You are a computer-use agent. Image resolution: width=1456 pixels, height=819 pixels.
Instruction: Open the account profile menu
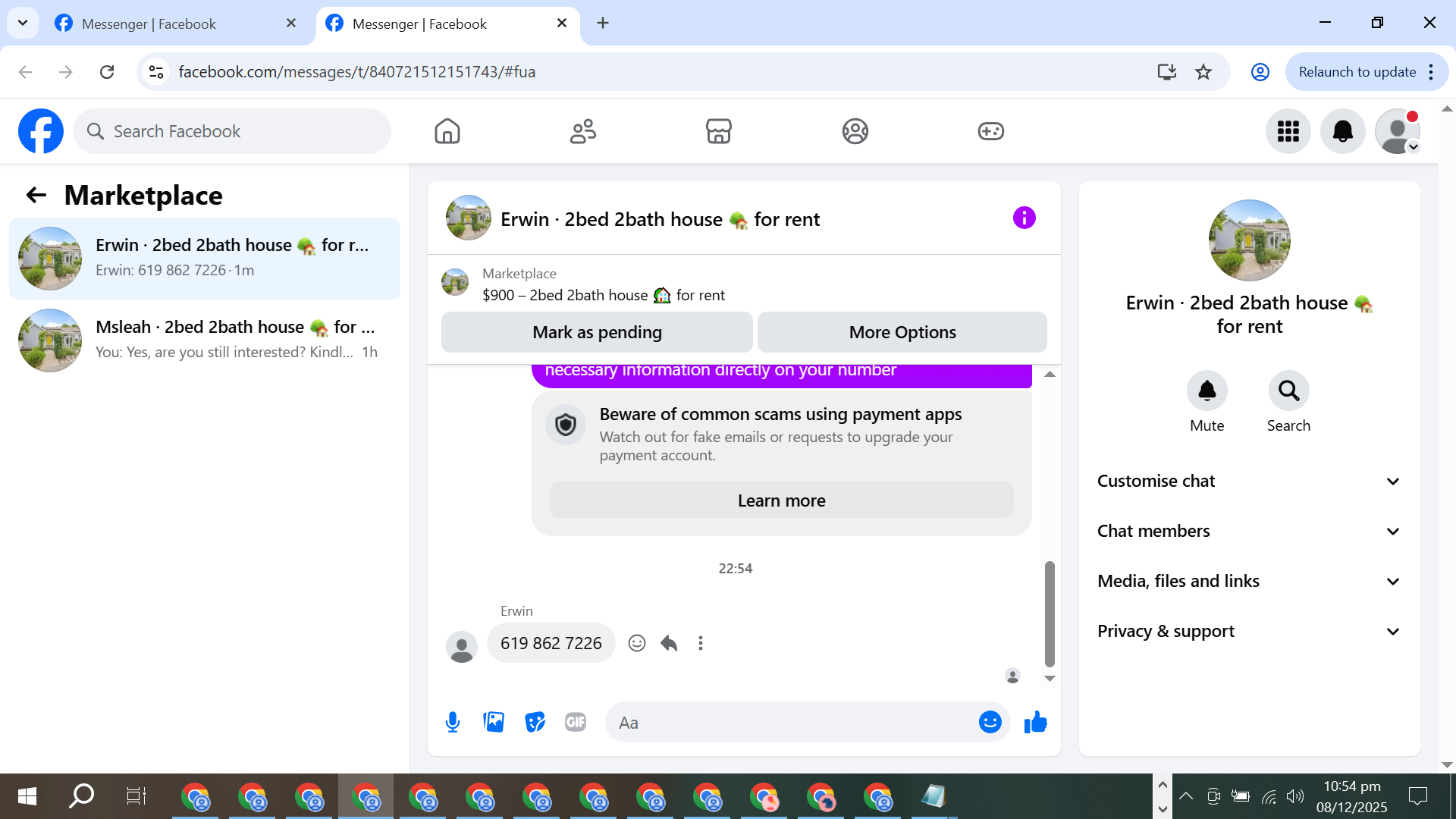(x=1398, y=131)
